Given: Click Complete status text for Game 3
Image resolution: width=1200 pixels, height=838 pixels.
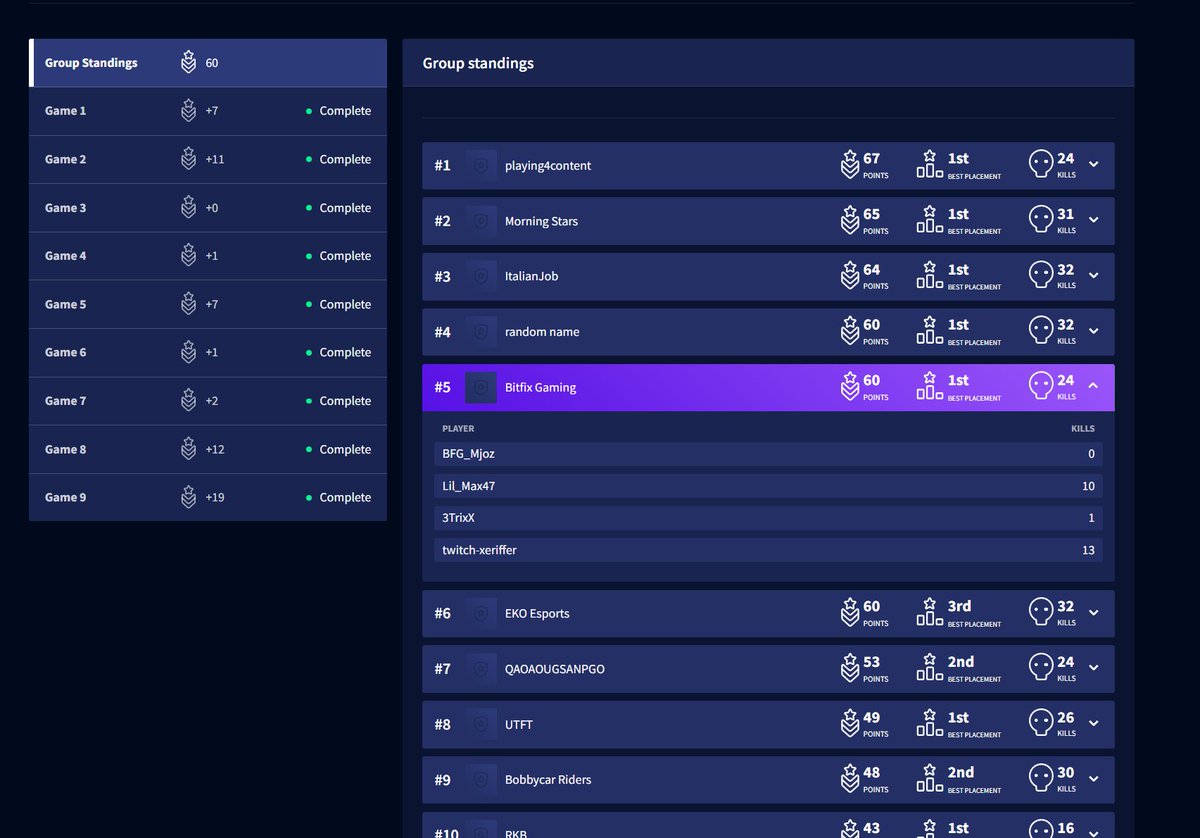Looking at the screenshot, I should pyautogui.click(x=345, y=208).
